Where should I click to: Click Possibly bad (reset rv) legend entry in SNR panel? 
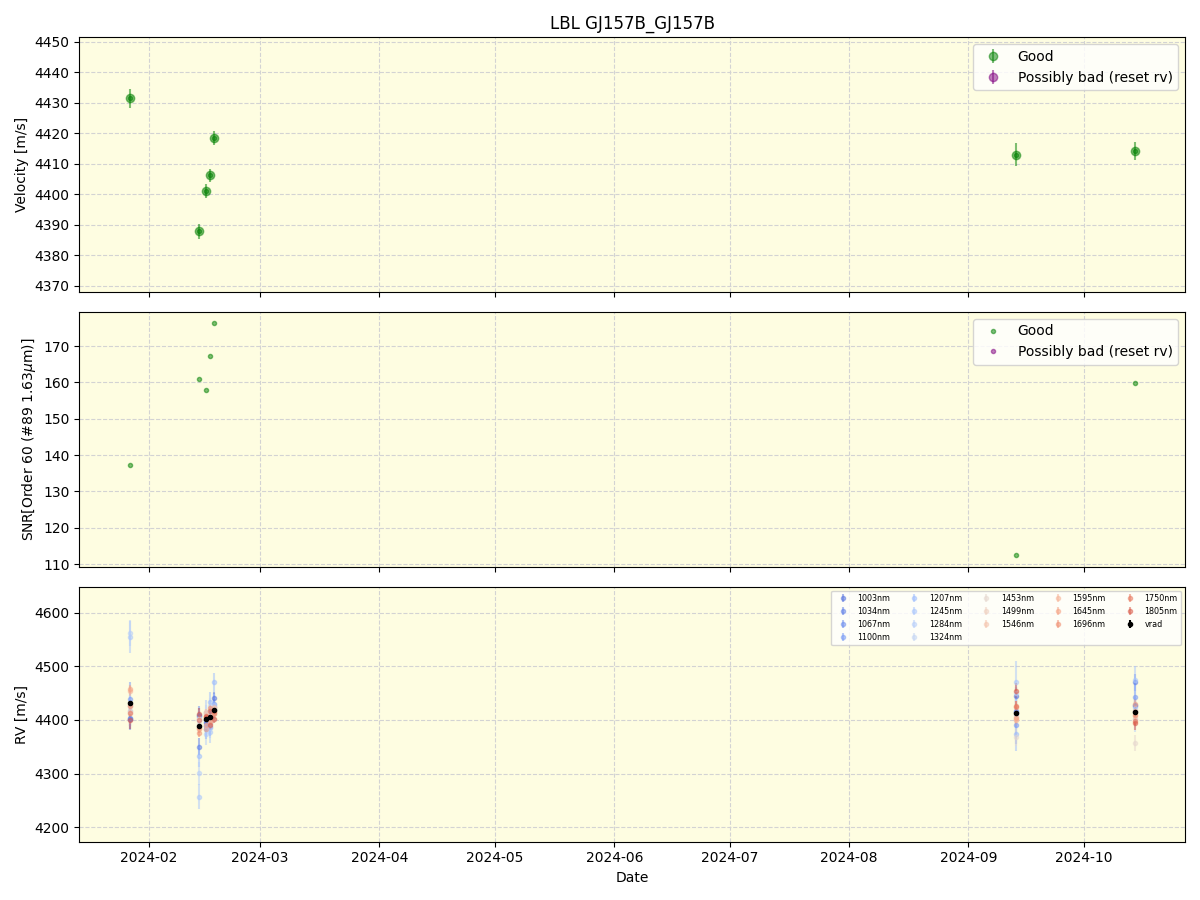(x=1079, y=351)
